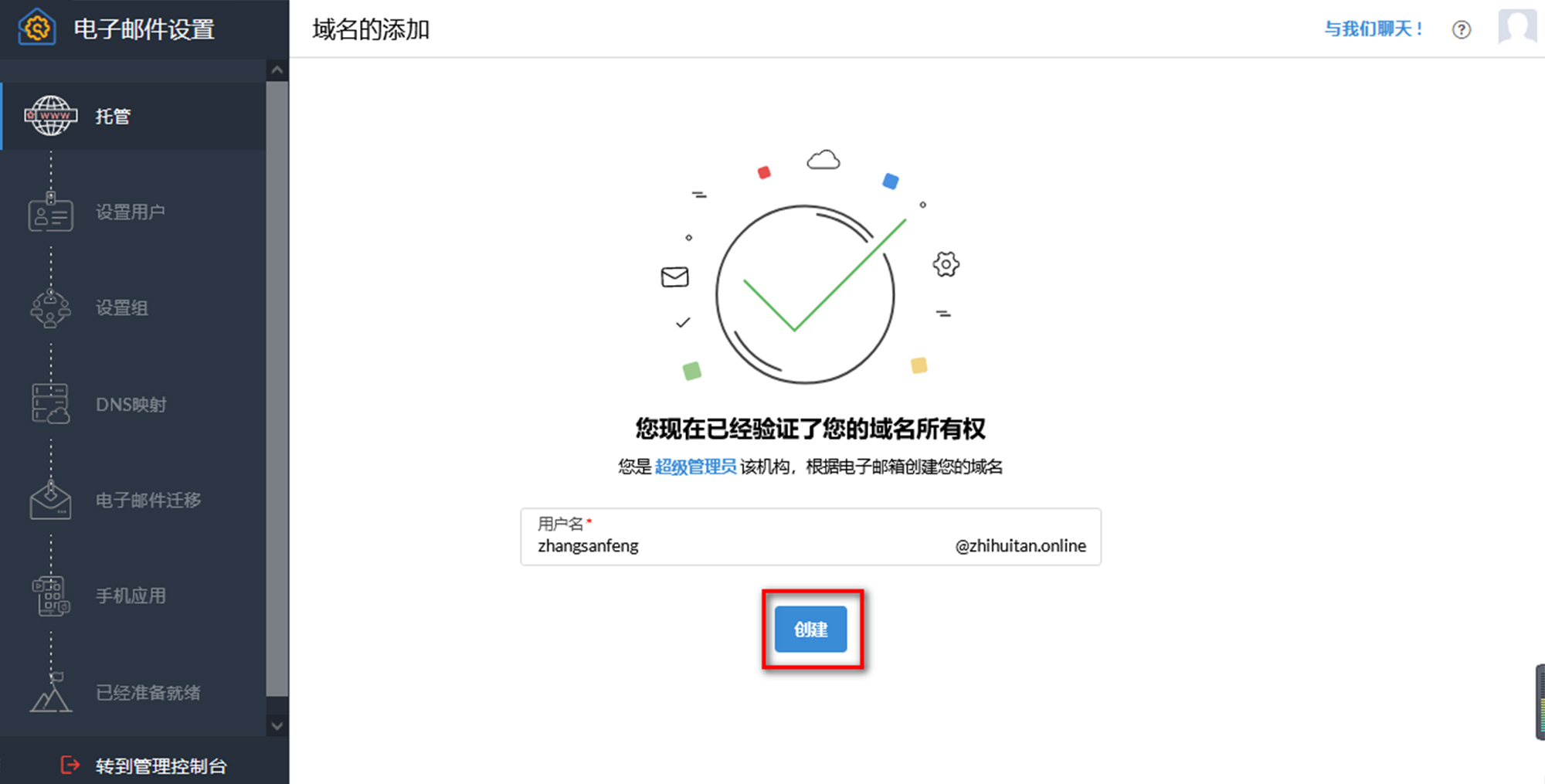Click the sidebar scroll down arrow

click(277, 726)
